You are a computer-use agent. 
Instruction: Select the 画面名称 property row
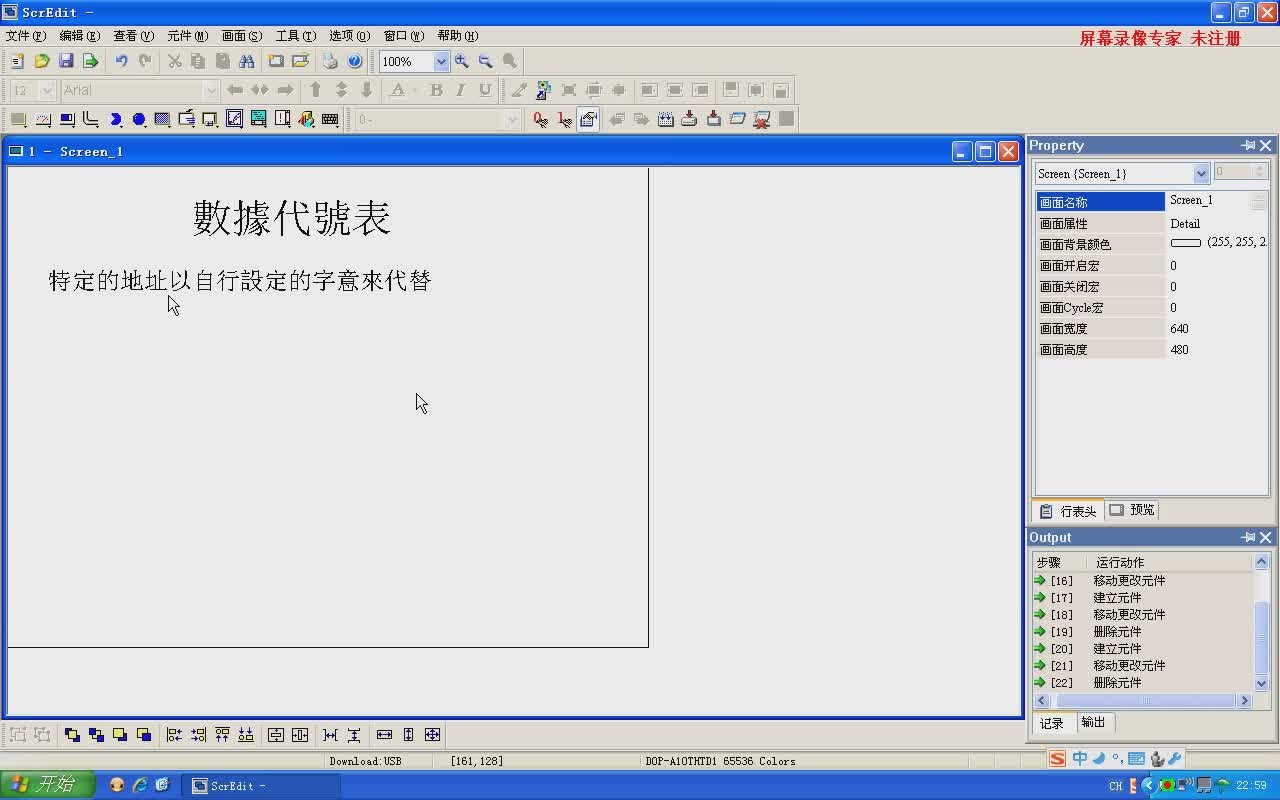pyautogui.click(x=1151, y=201)
